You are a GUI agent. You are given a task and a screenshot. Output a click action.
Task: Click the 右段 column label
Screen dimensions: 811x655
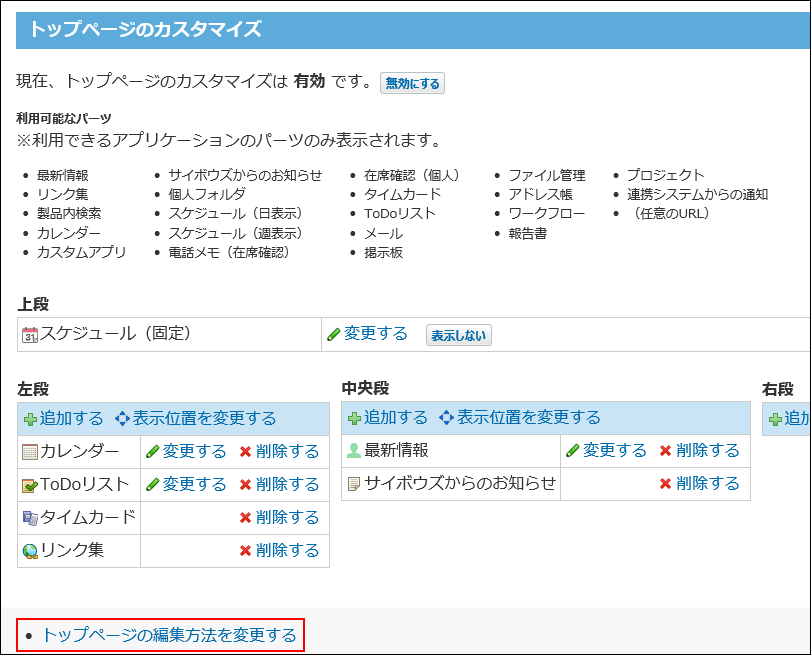tap(777, 389)
